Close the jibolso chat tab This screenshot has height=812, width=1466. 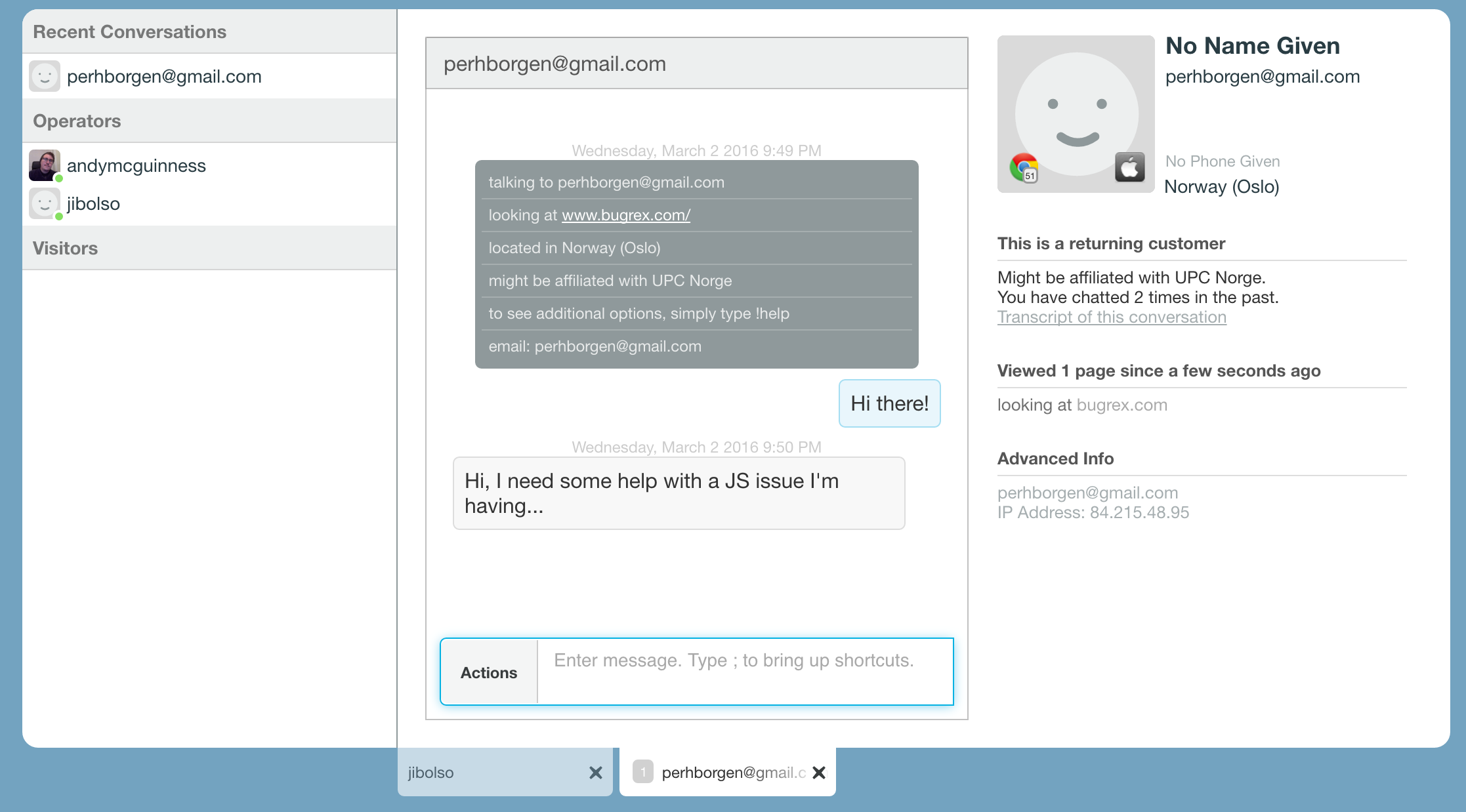595,773
